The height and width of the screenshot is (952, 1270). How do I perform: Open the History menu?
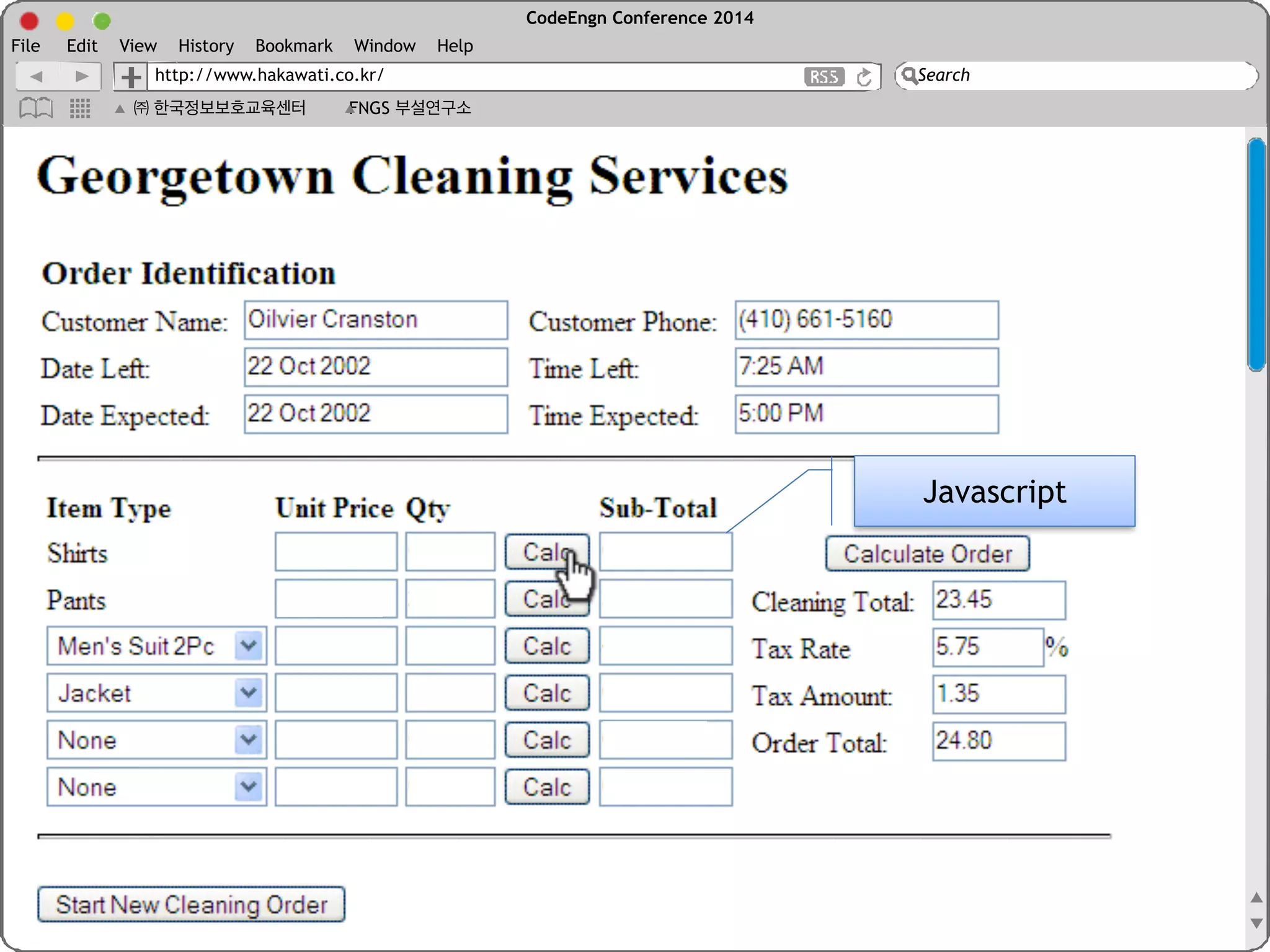[x=206, y=46]
